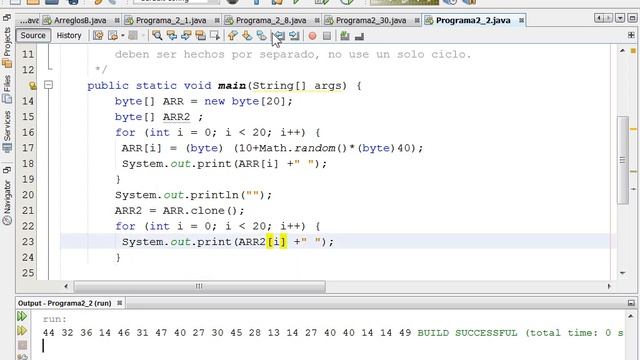Click the lightbulb hint on line 13
Screen dimensions: 640x360
click(x=32, y=85)
